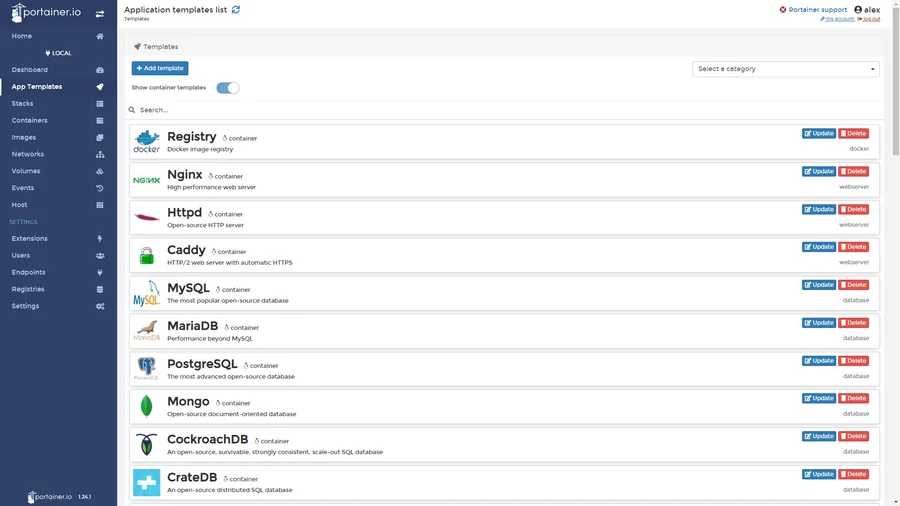
Task: Click Update for the Registry template
Action: (x=818, y=134)
